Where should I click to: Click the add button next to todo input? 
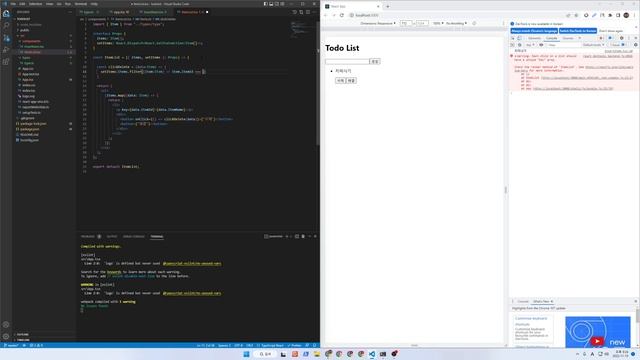coord(375,61)
